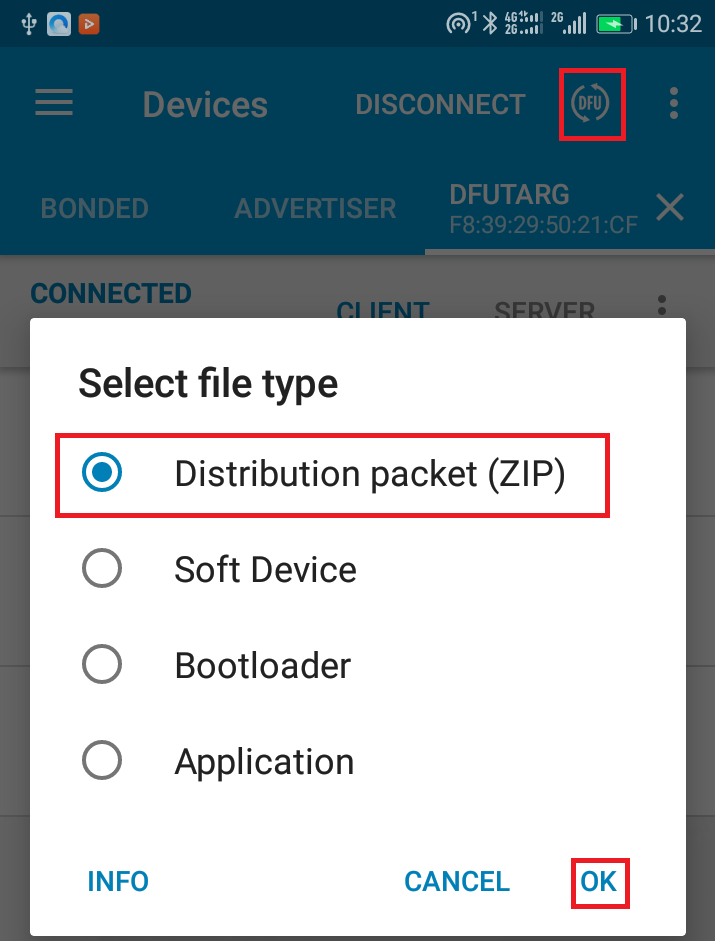Tap INFO in the dialog
The height and width of the screenshot is (941, 715).
[118, 881]
